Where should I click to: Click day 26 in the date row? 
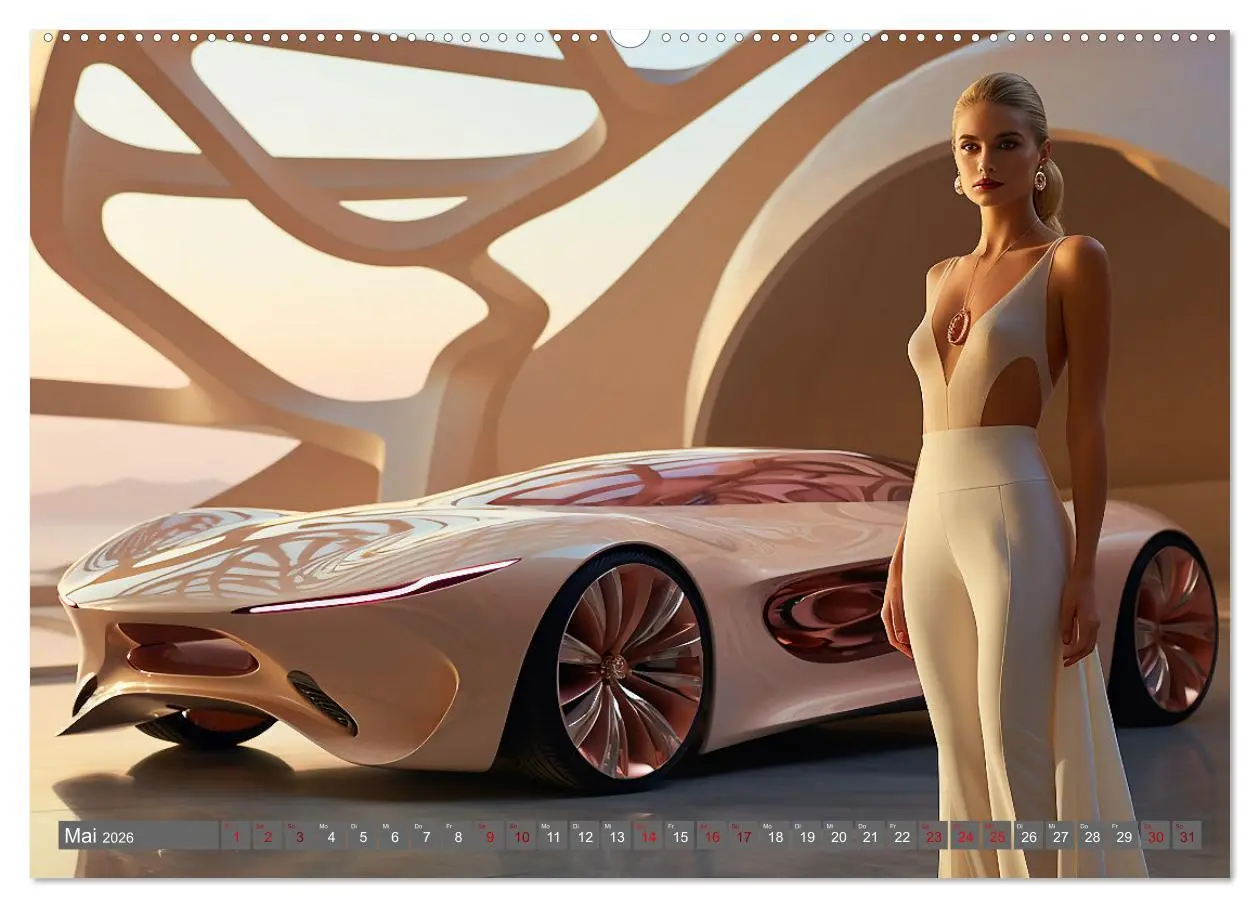(1029, 836)
